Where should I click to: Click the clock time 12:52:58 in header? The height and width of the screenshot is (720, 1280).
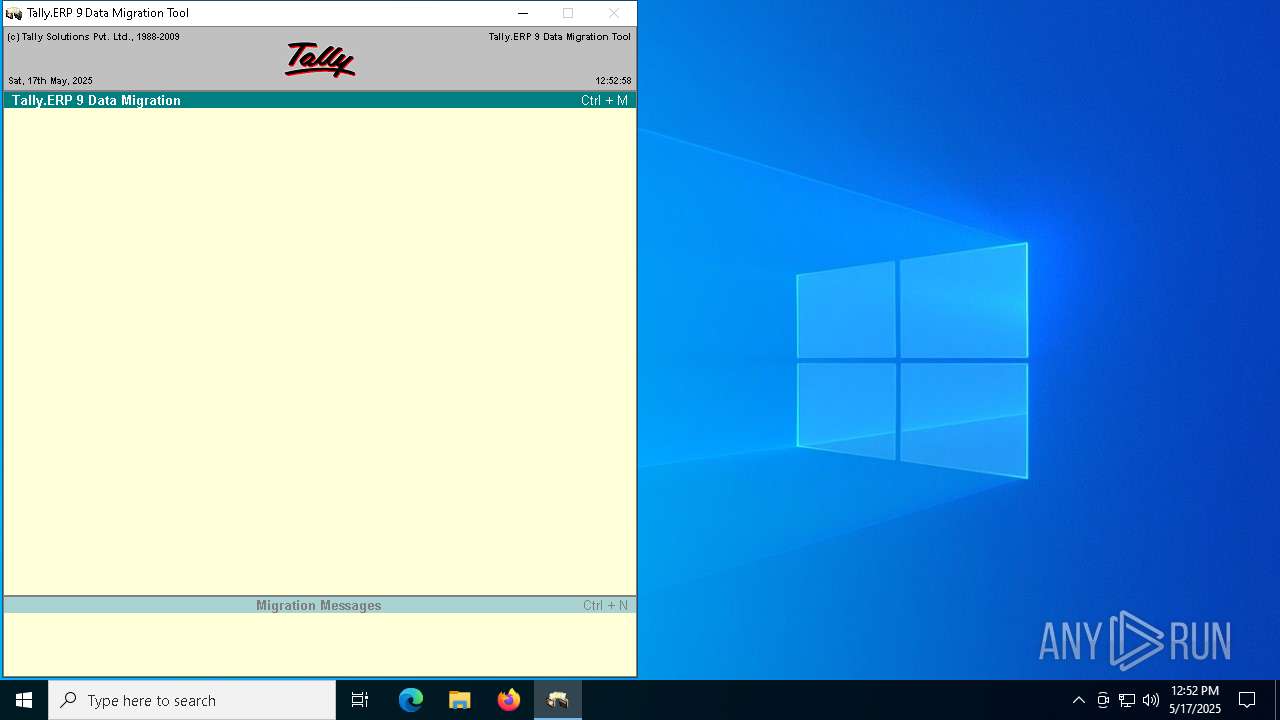(x=613, y=81)
